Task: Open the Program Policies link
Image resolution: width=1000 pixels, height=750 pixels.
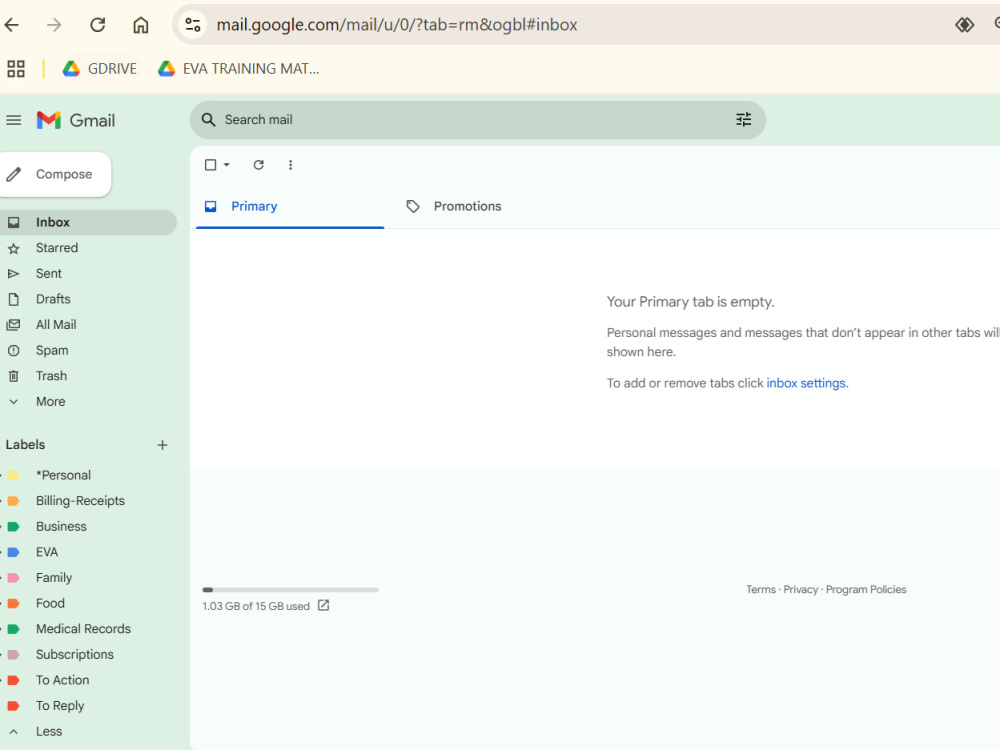Action: [x=866, y=589]
